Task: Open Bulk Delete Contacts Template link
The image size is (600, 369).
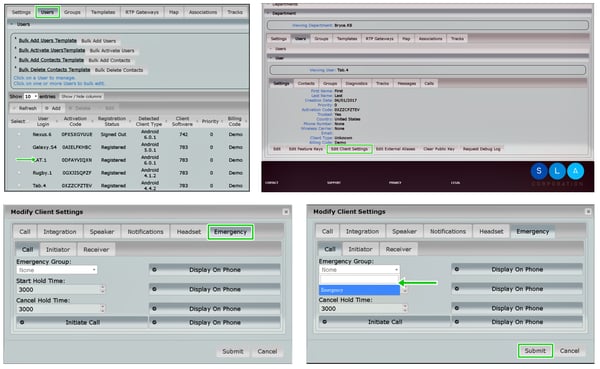Action: [54, 70]
